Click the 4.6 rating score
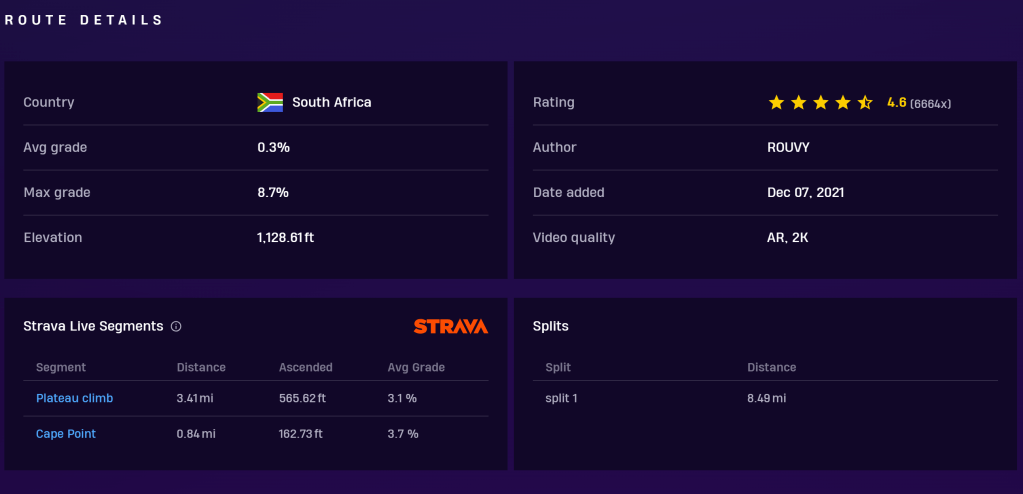This screenshot has height=494, width=1023. pyautogui.click(x=896, y=102)
